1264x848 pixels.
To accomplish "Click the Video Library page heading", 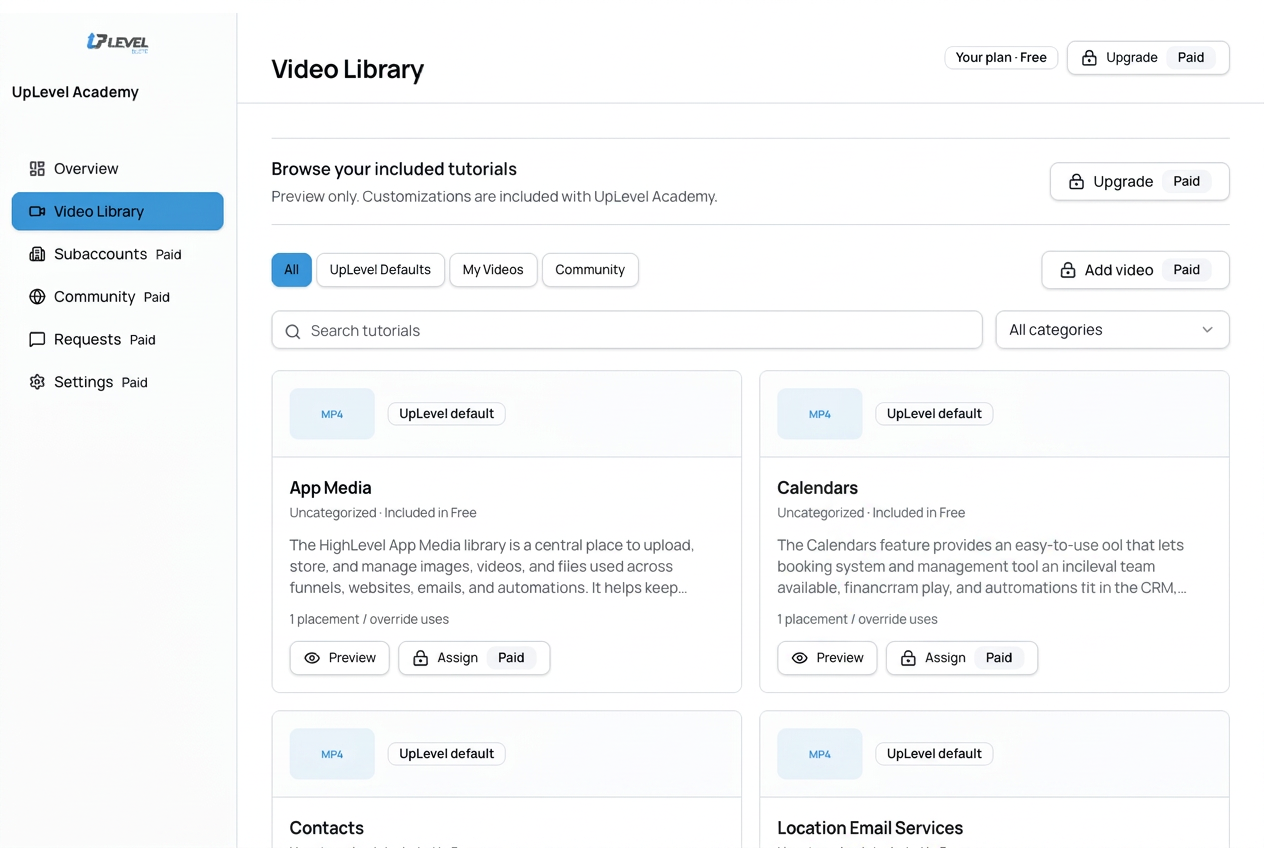I will click(x=348, y=69).
